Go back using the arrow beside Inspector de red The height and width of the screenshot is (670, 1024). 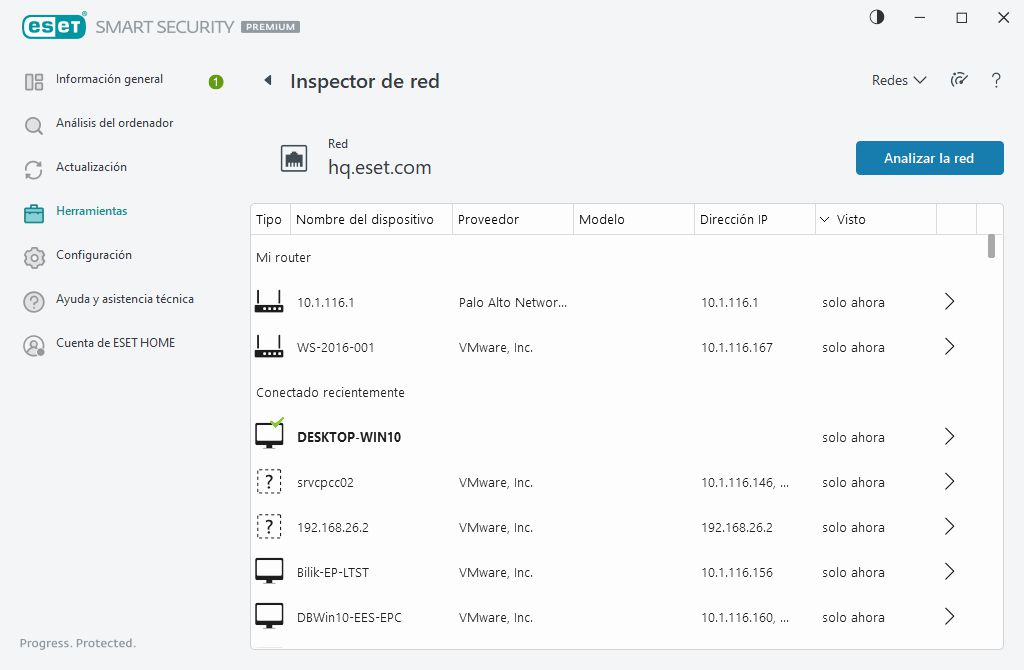[268, 80]
